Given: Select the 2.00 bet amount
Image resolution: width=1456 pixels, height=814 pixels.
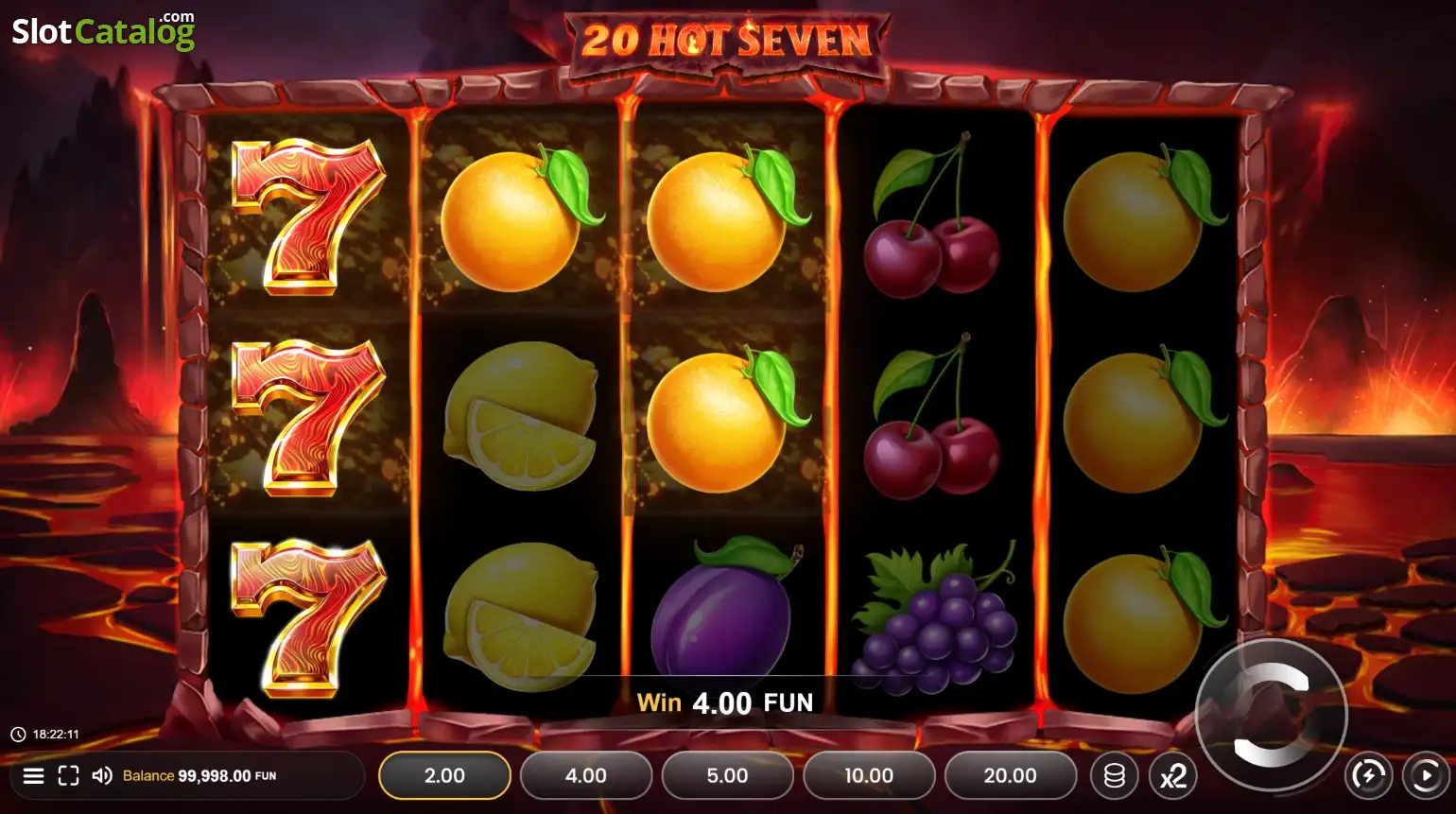Looking at the screenshot, I should [444, 775].
